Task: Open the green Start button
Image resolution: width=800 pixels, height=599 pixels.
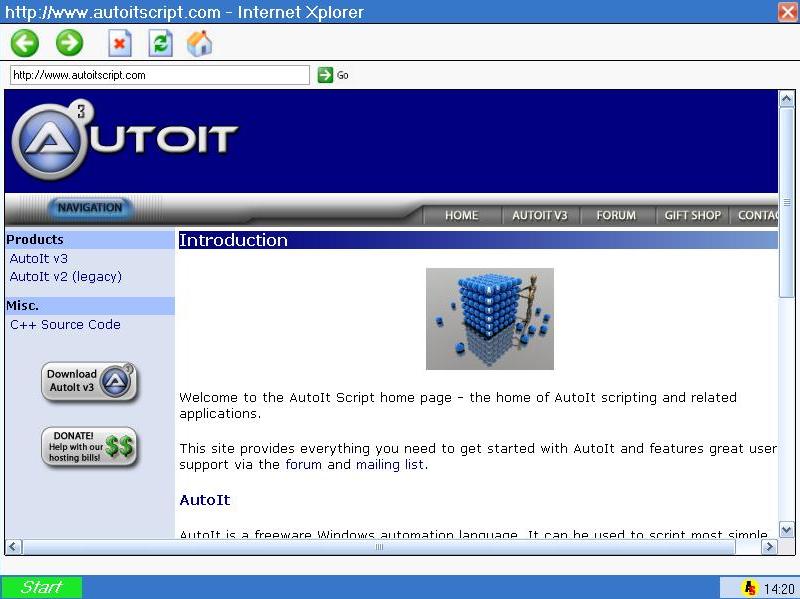Action: pos(41,587)
